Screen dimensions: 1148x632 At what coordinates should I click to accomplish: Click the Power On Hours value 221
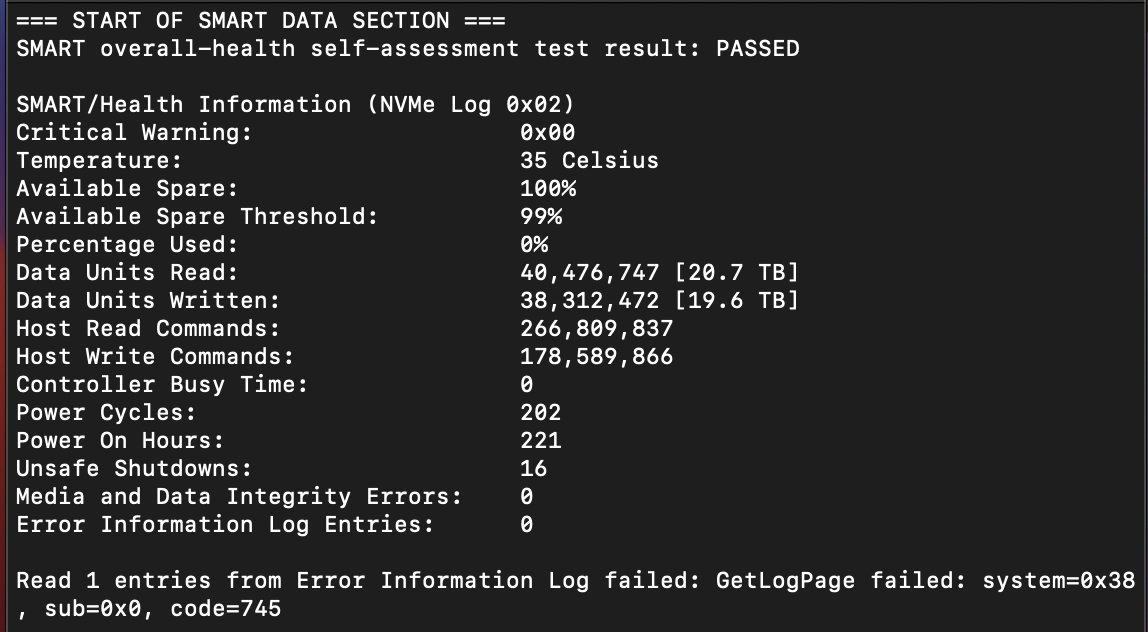point(540,440)
